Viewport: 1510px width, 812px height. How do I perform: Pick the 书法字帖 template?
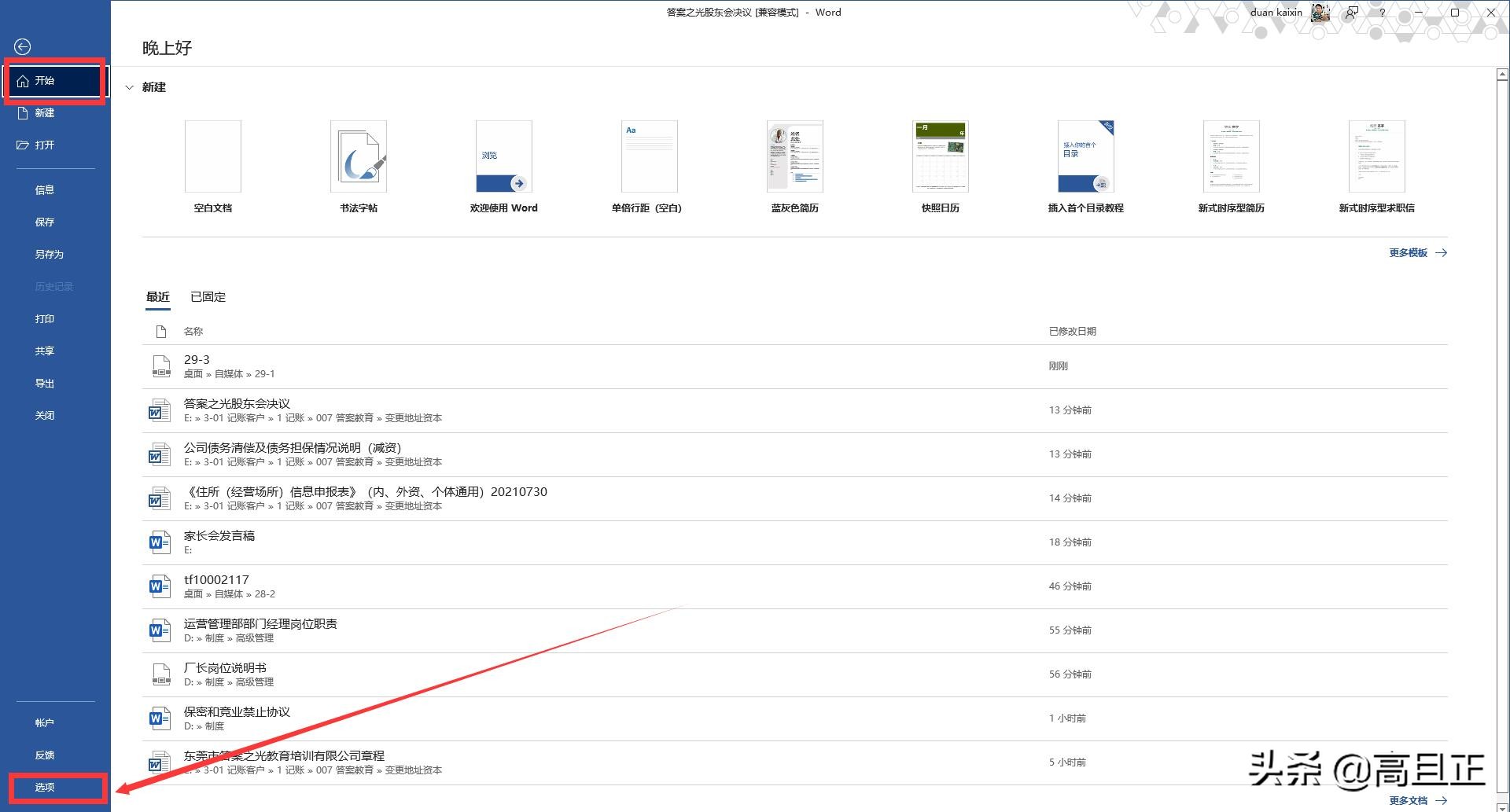(x=359, y=167)
